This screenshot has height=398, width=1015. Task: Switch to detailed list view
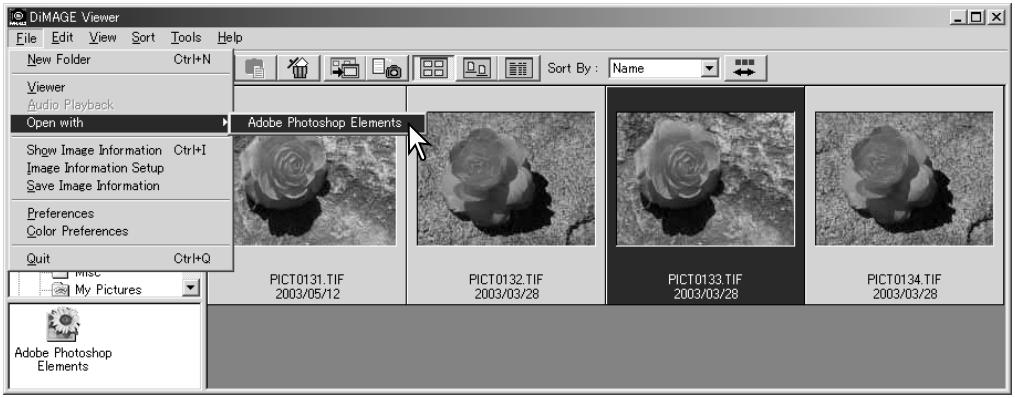point(519,68)
